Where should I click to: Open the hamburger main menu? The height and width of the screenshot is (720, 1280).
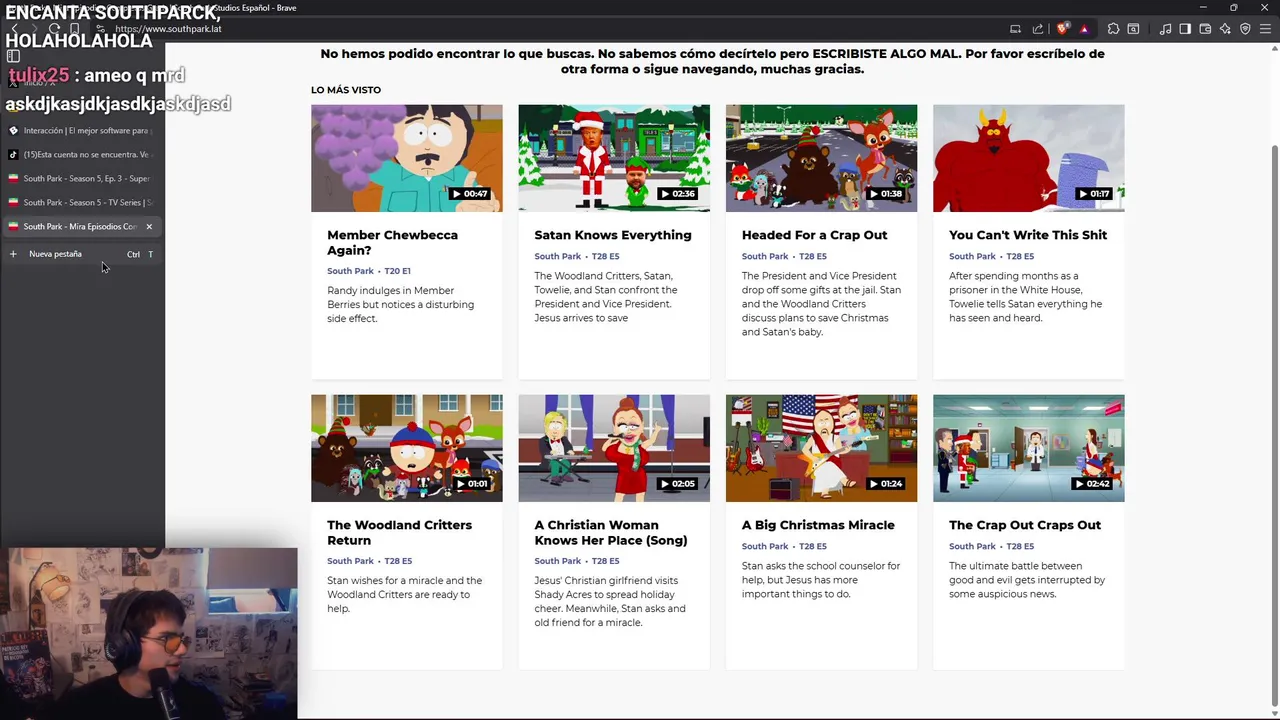coord(1265,29)
